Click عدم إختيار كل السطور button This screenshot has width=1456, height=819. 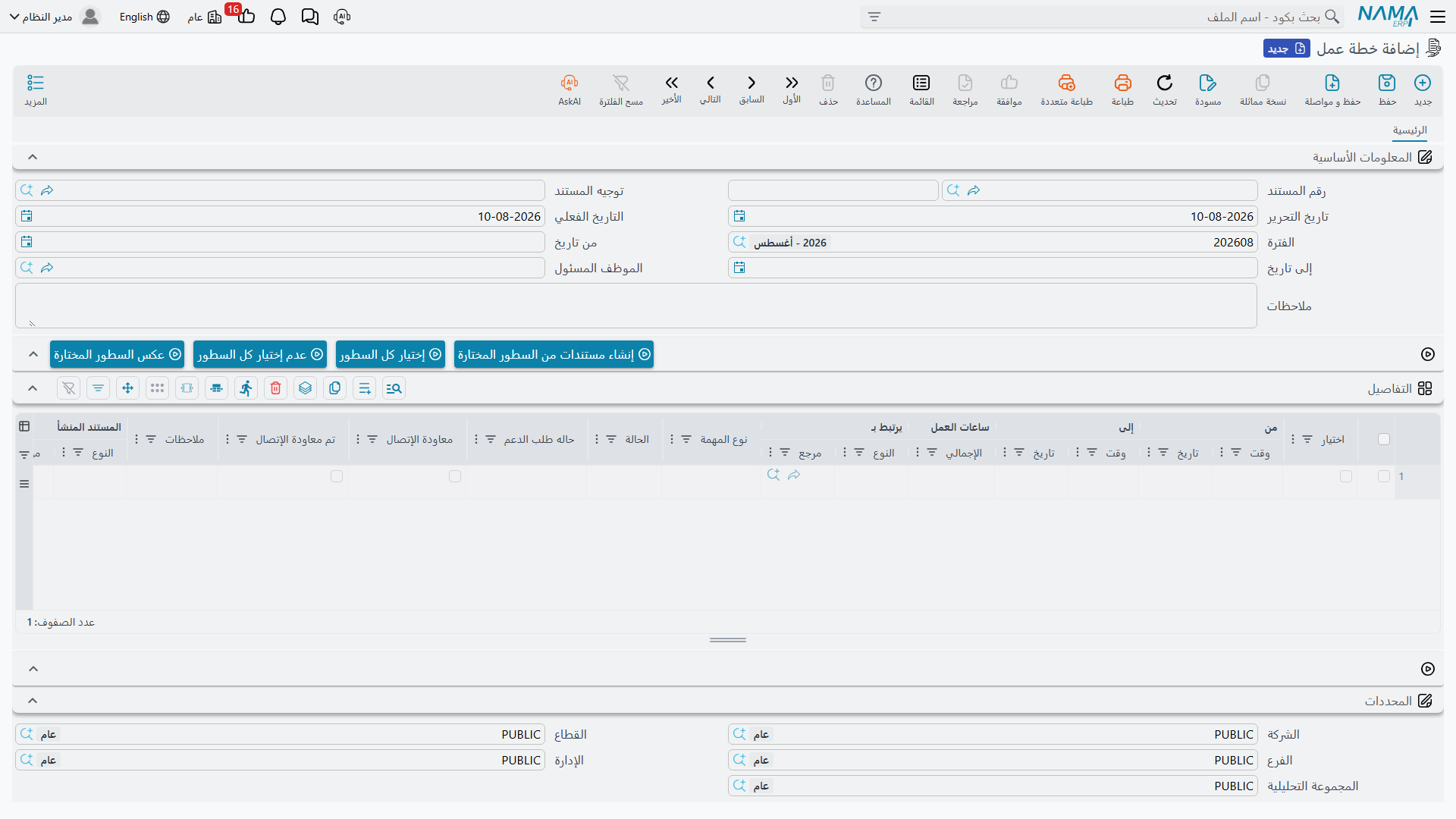259,354
